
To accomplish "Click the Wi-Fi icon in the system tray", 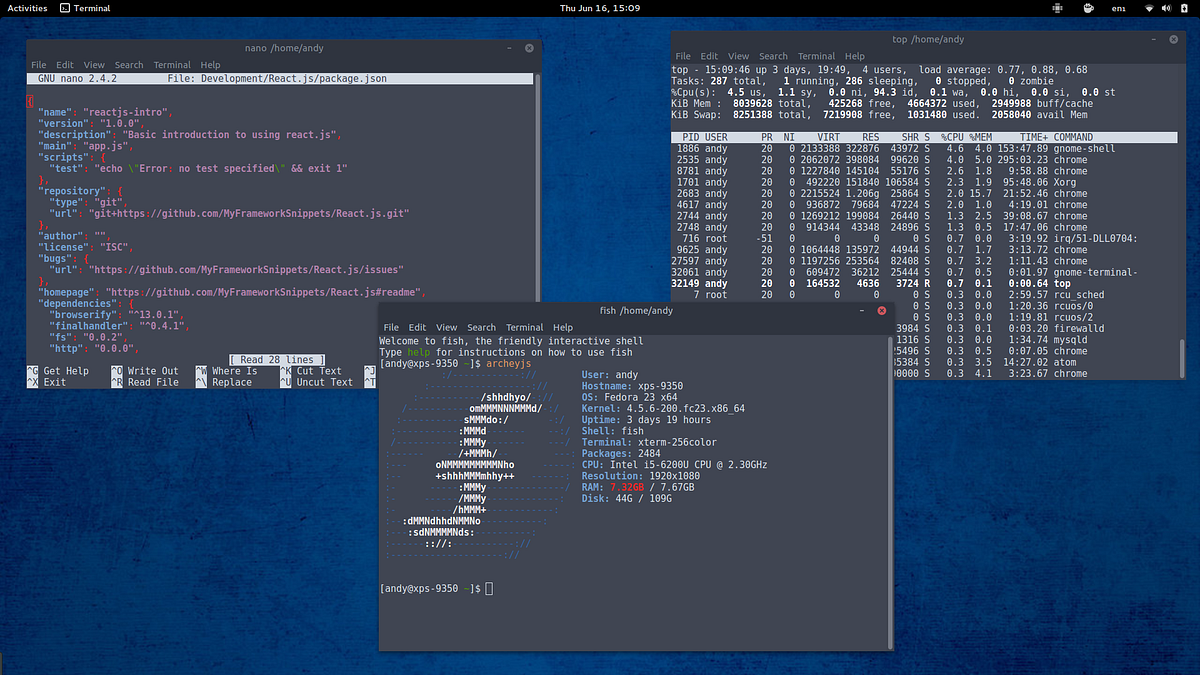I will click(x=1147, y=8).
